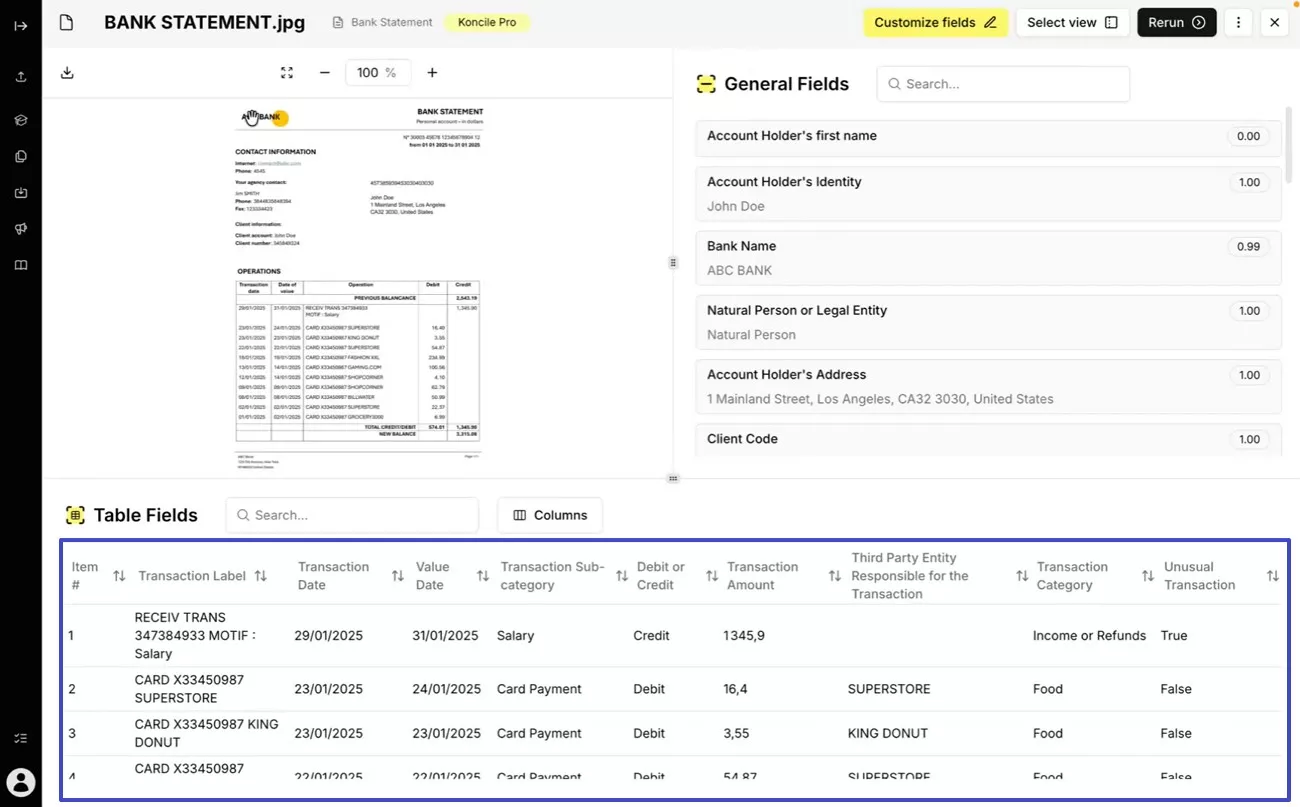Zoom in with the plus button
The width and height of the screenshot is (1300, 807).
(x=432, y=73)
